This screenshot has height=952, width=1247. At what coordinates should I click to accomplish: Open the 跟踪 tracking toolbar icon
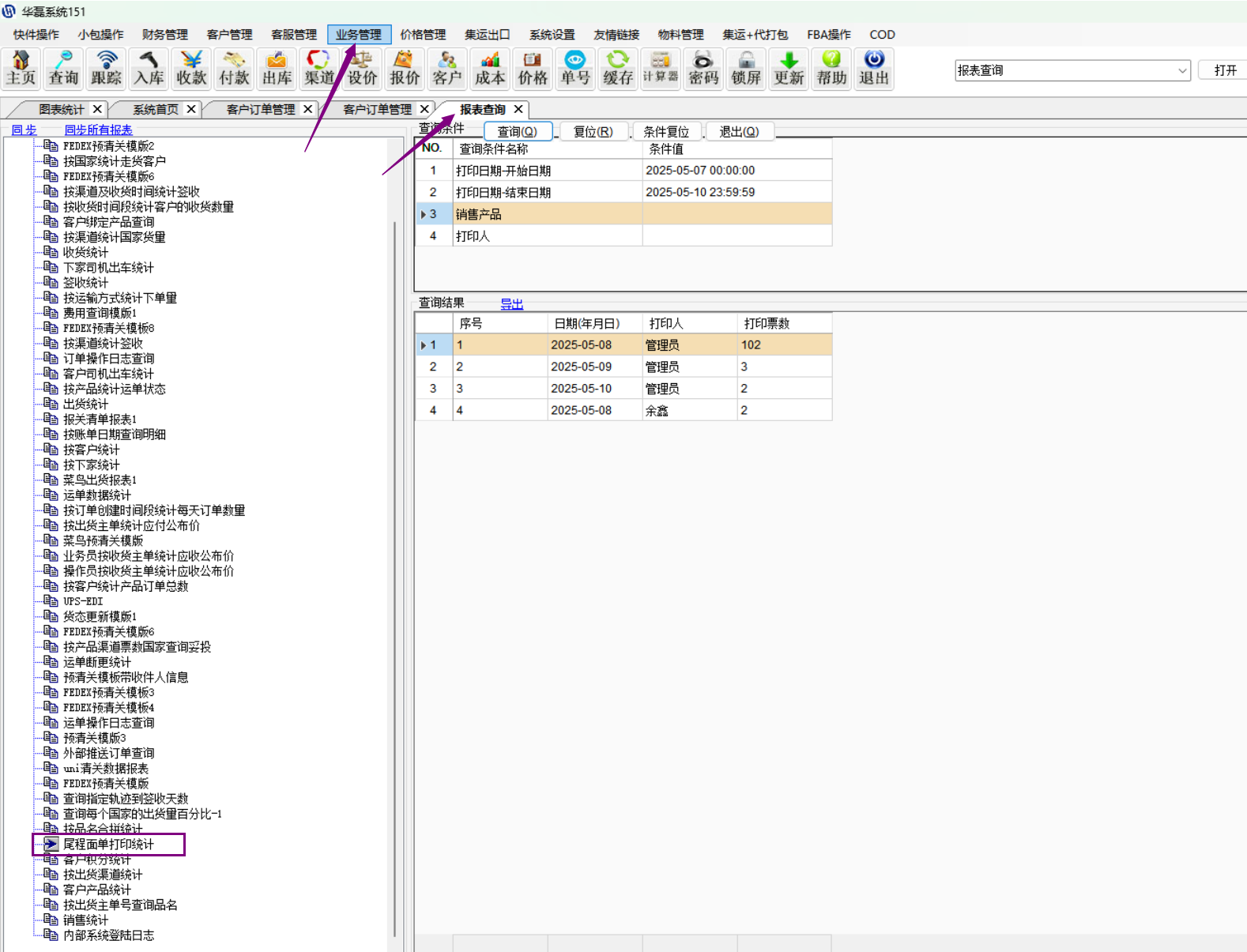click(x=107, y=69)
